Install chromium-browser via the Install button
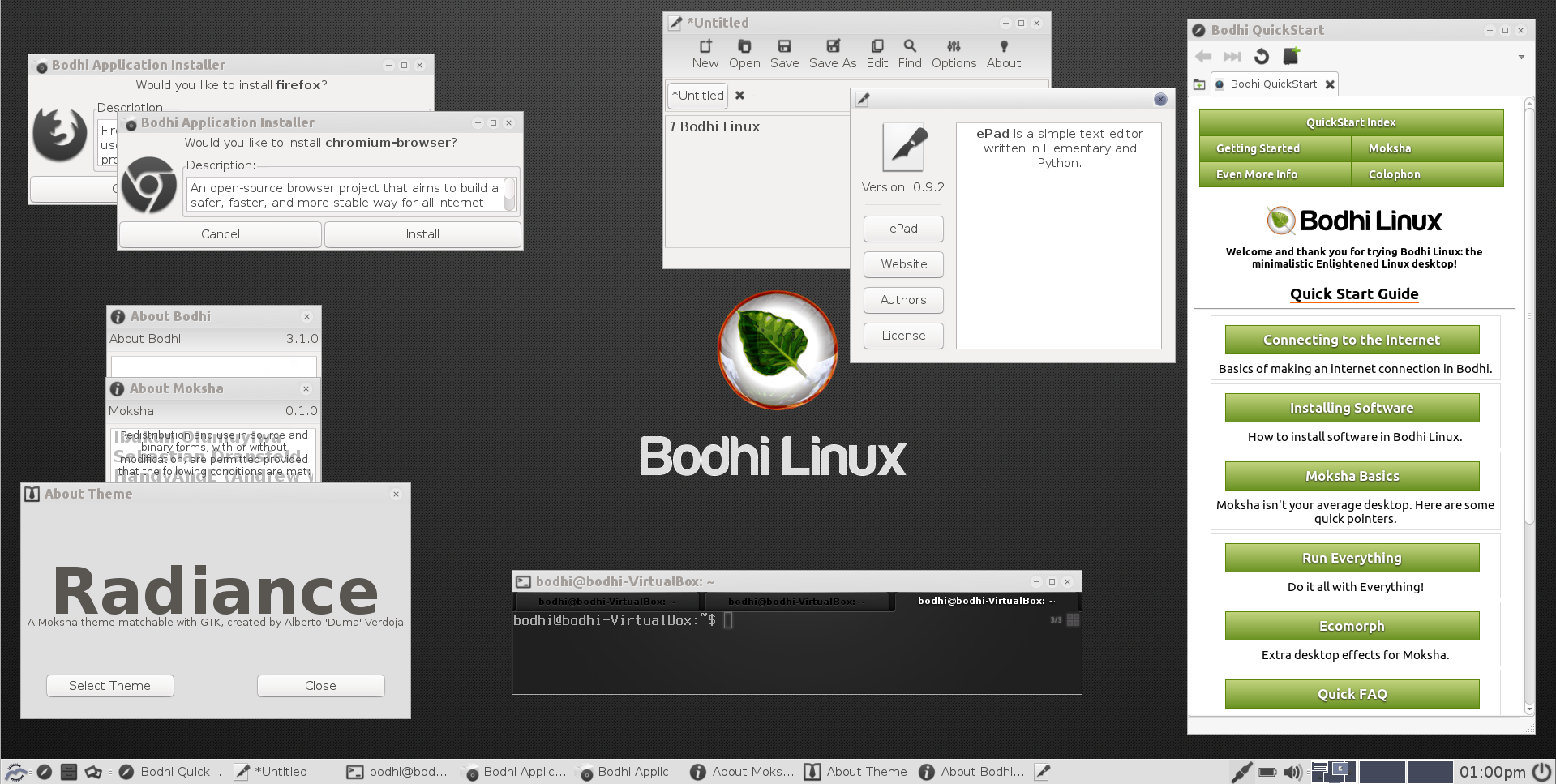The image size is (1556, 784). [422, 233]
